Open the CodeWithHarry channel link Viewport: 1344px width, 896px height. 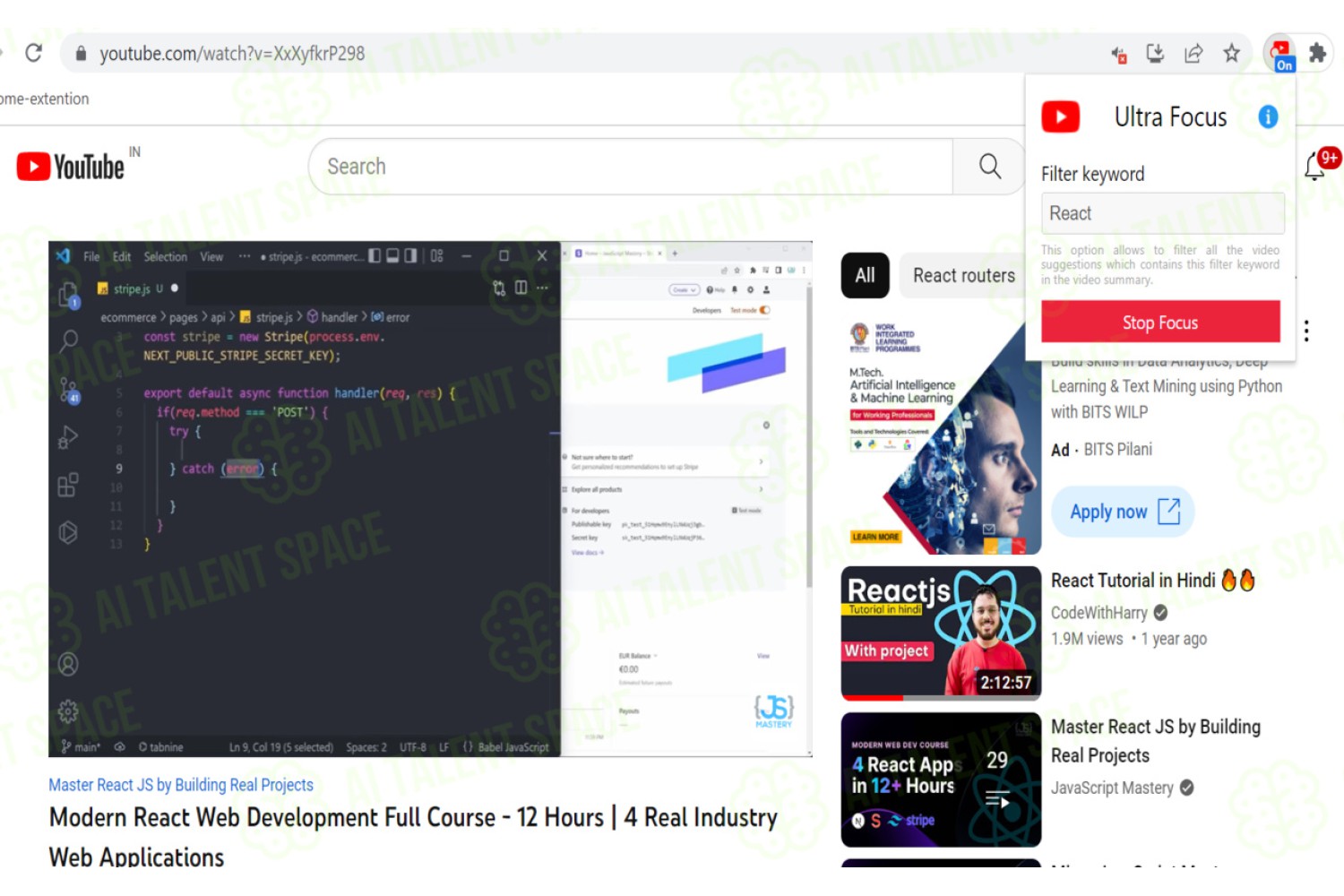(x=1098, y=613)
